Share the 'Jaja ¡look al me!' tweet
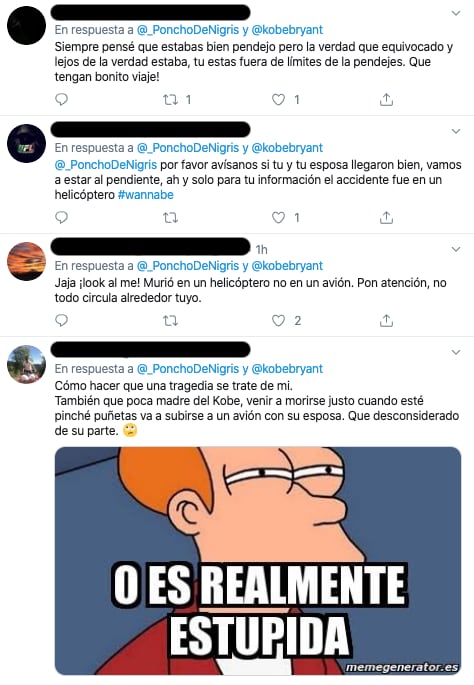 click(386, 321)
